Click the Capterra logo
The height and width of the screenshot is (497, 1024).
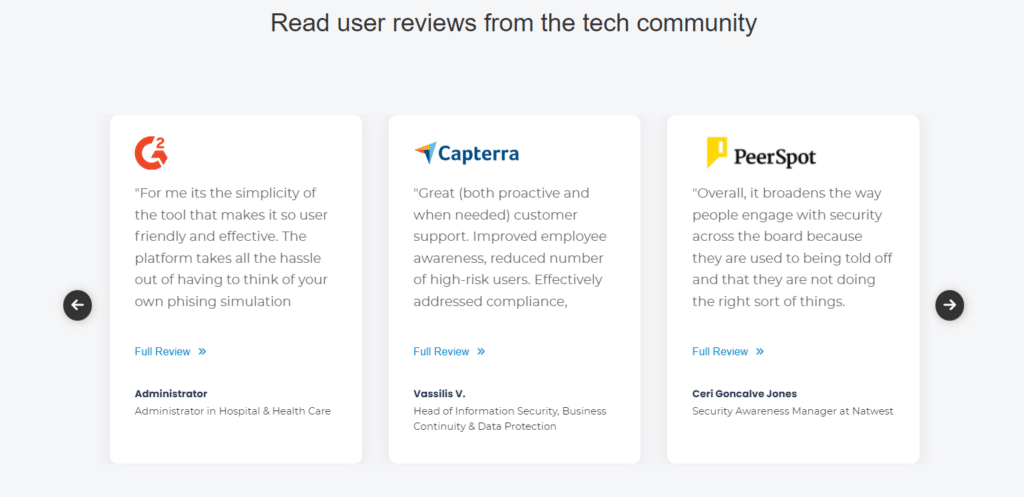coord(467,153)
